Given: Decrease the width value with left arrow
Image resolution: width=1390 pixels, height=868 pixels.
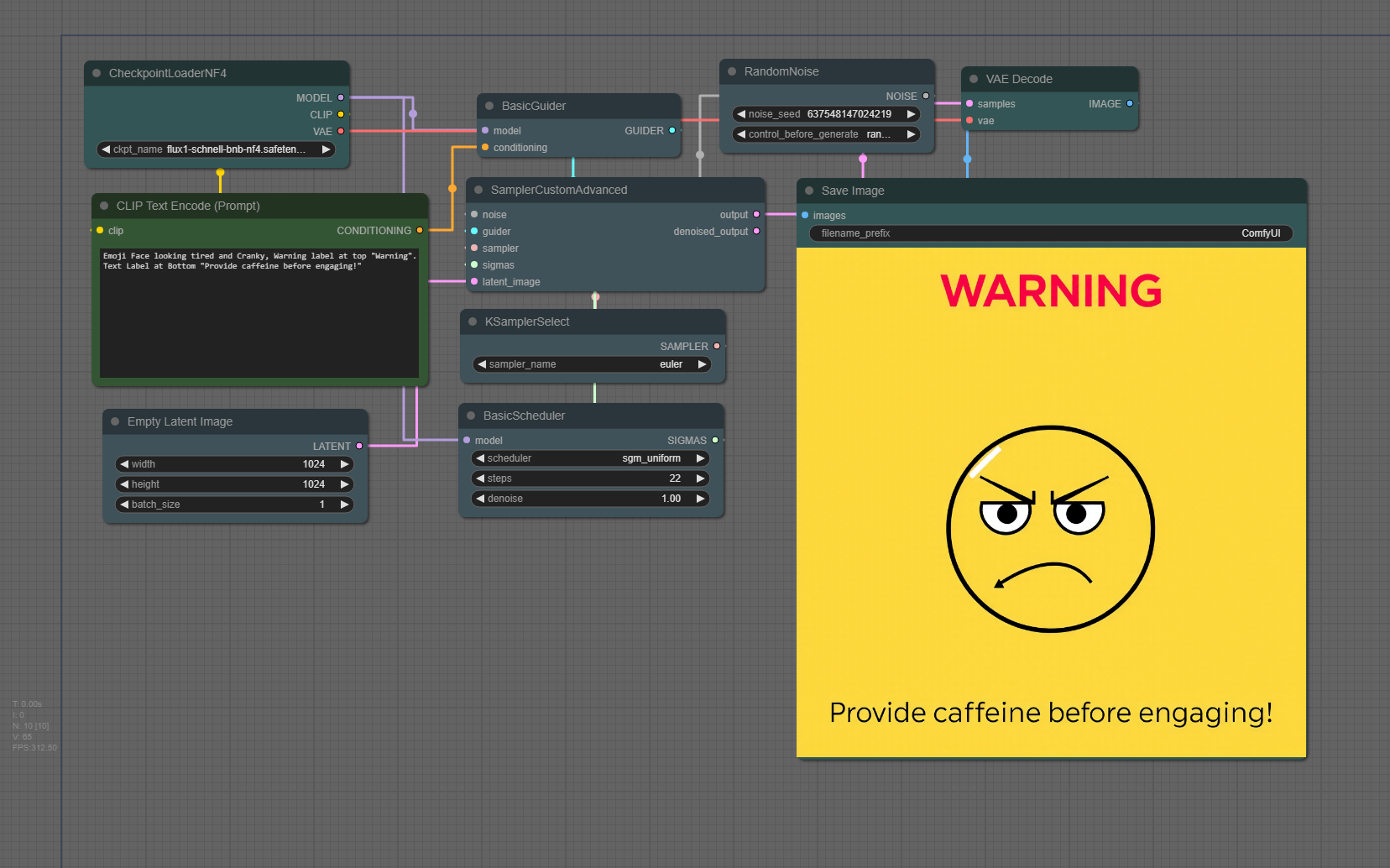Looking at the screenshot, I should [124, 464].
